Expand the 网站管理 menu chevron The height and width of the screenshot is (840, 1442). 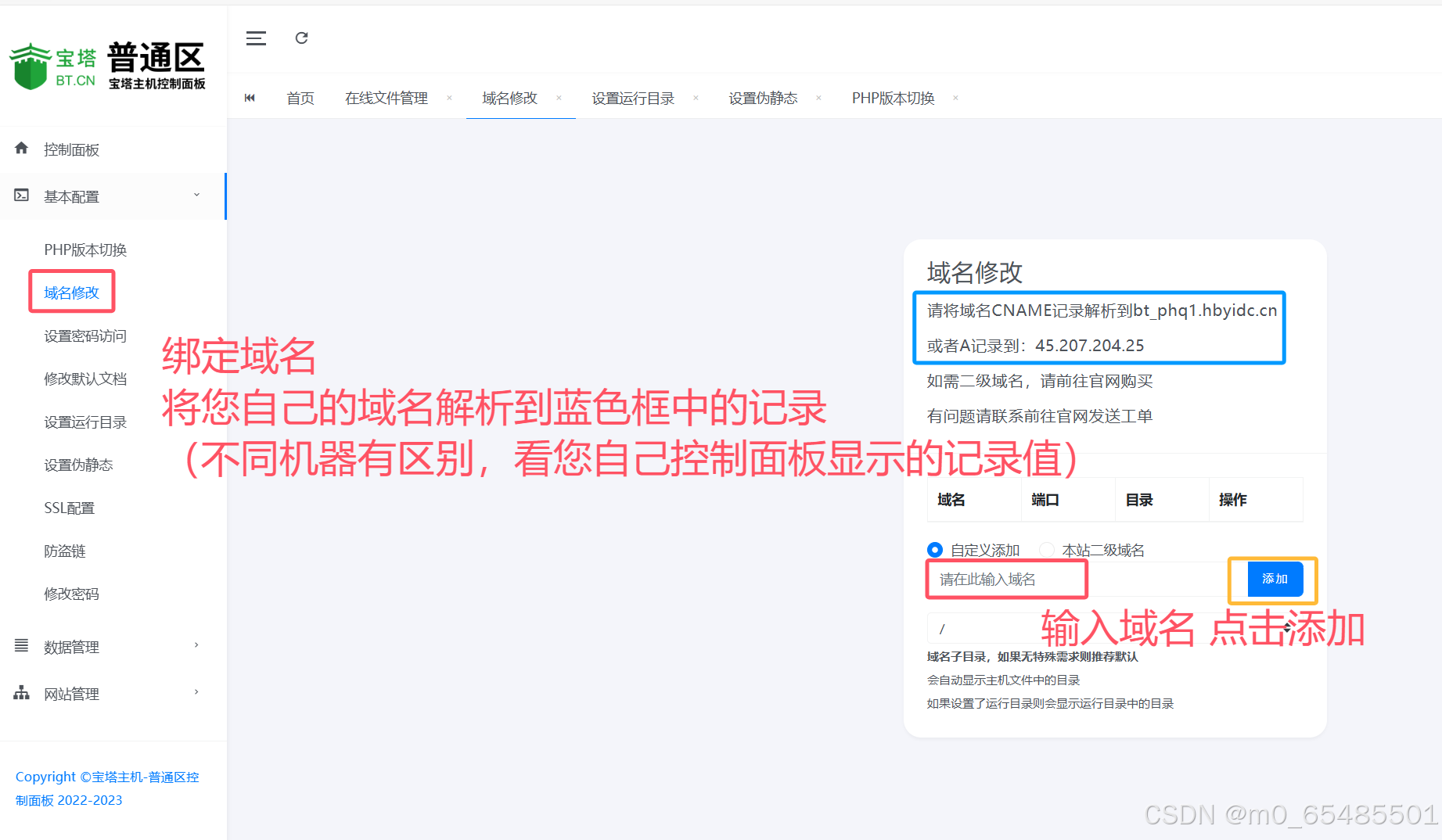[196, 692]
